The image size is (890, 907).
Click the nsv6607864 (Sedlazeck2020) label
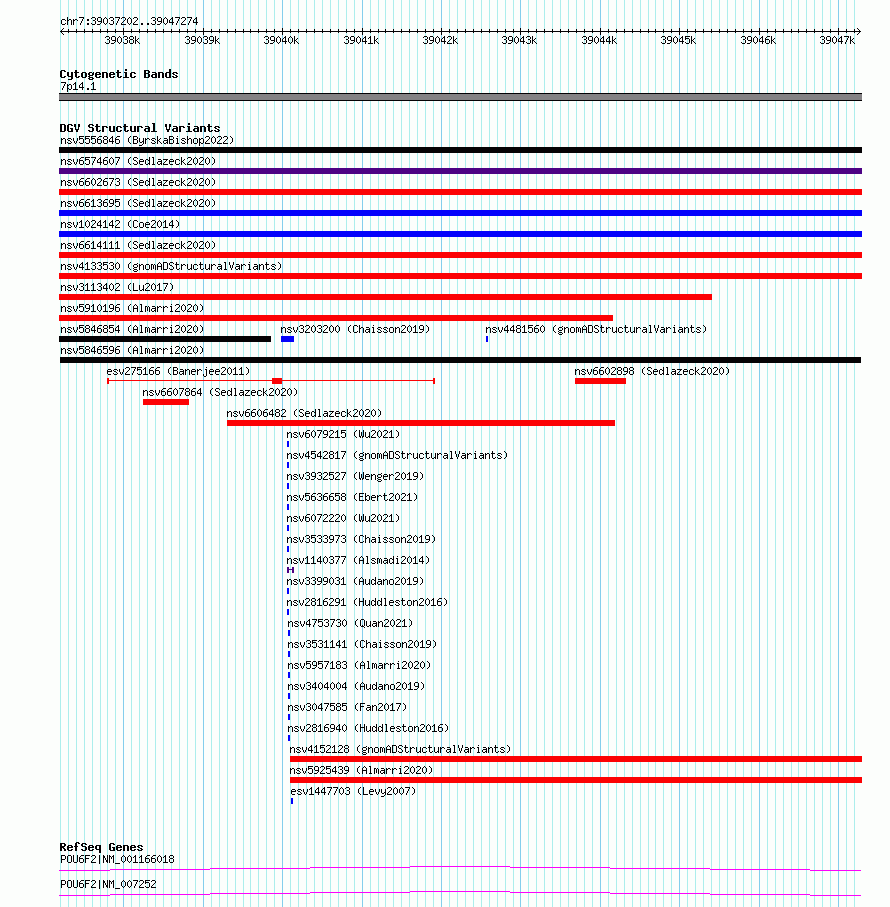220,392
